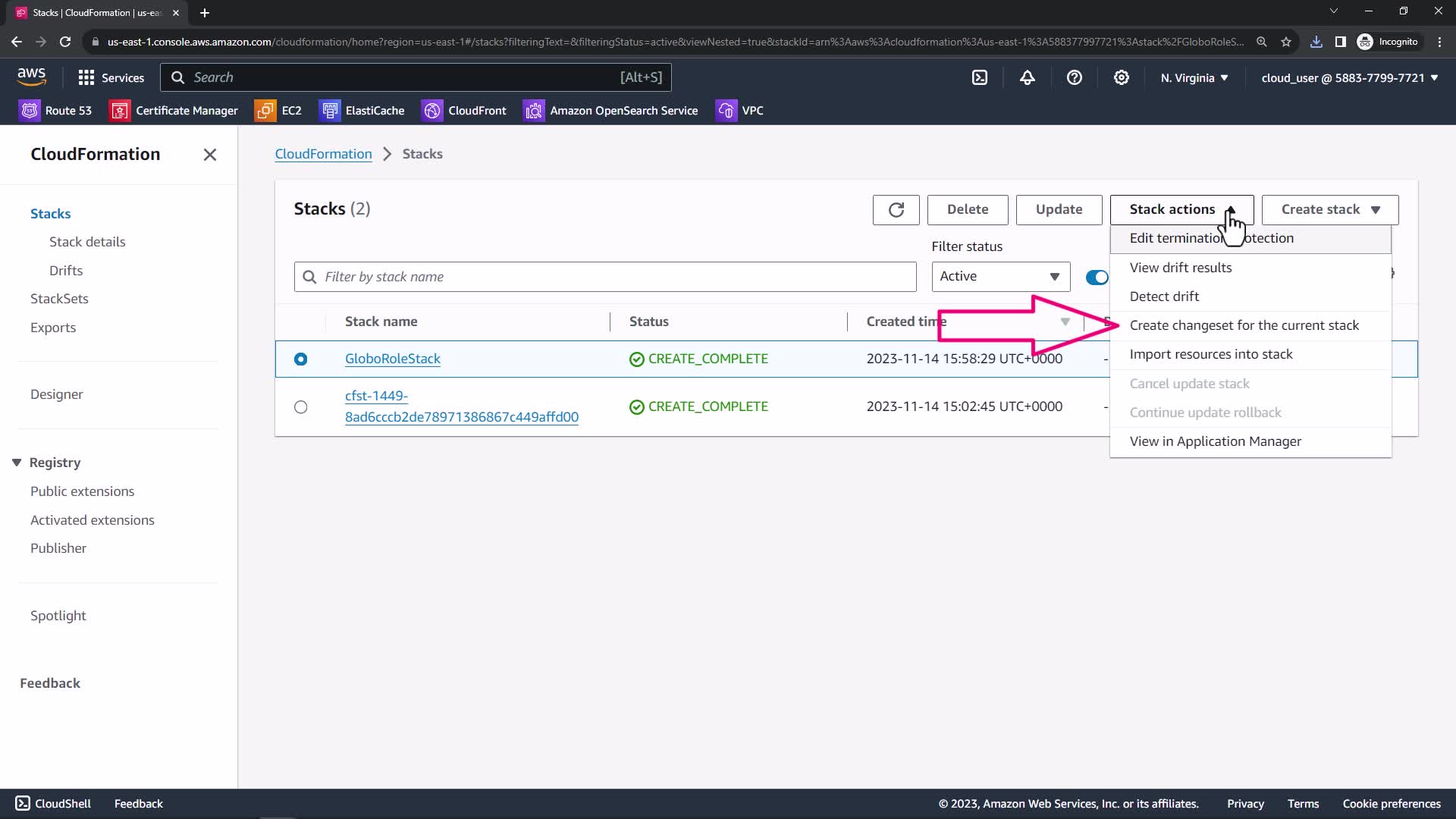Open Route 53 shortcut in favorites bar
The image size is (1456, 819).
pos(56,111)
